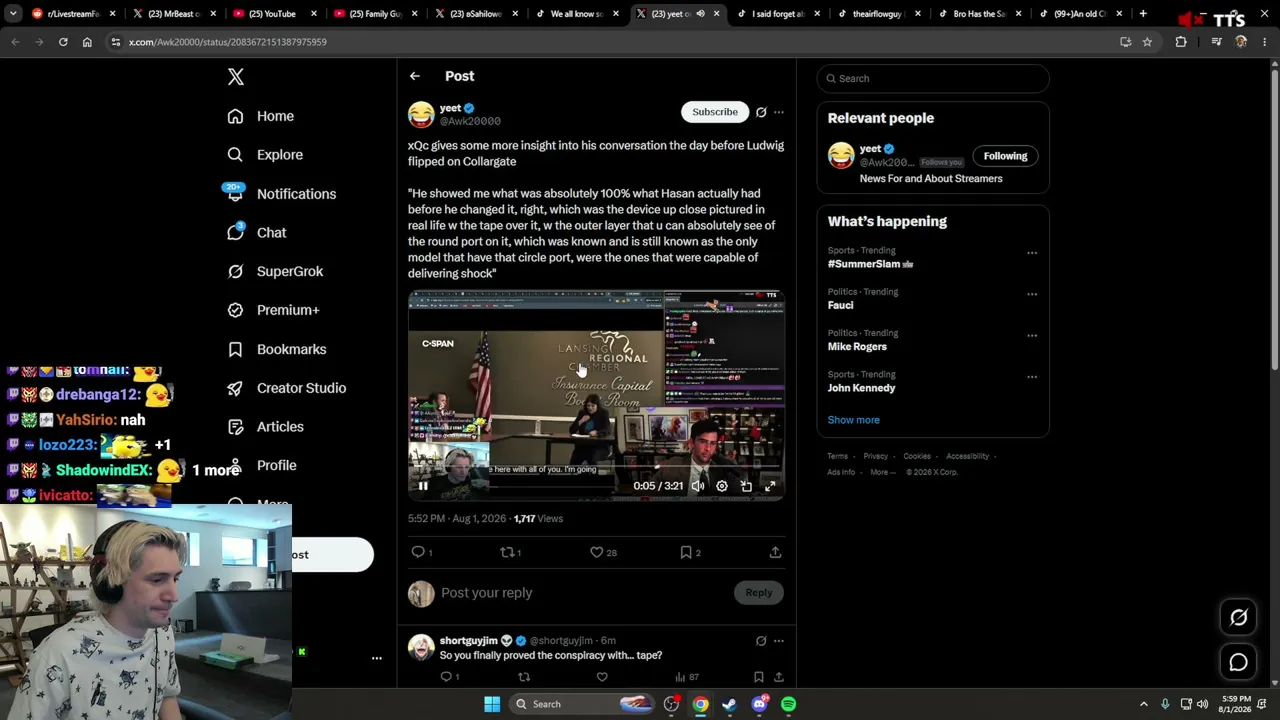Click Grok icon on shortguyjim's reply
The height and width of the screenshot is (720, 1280).
761,641
